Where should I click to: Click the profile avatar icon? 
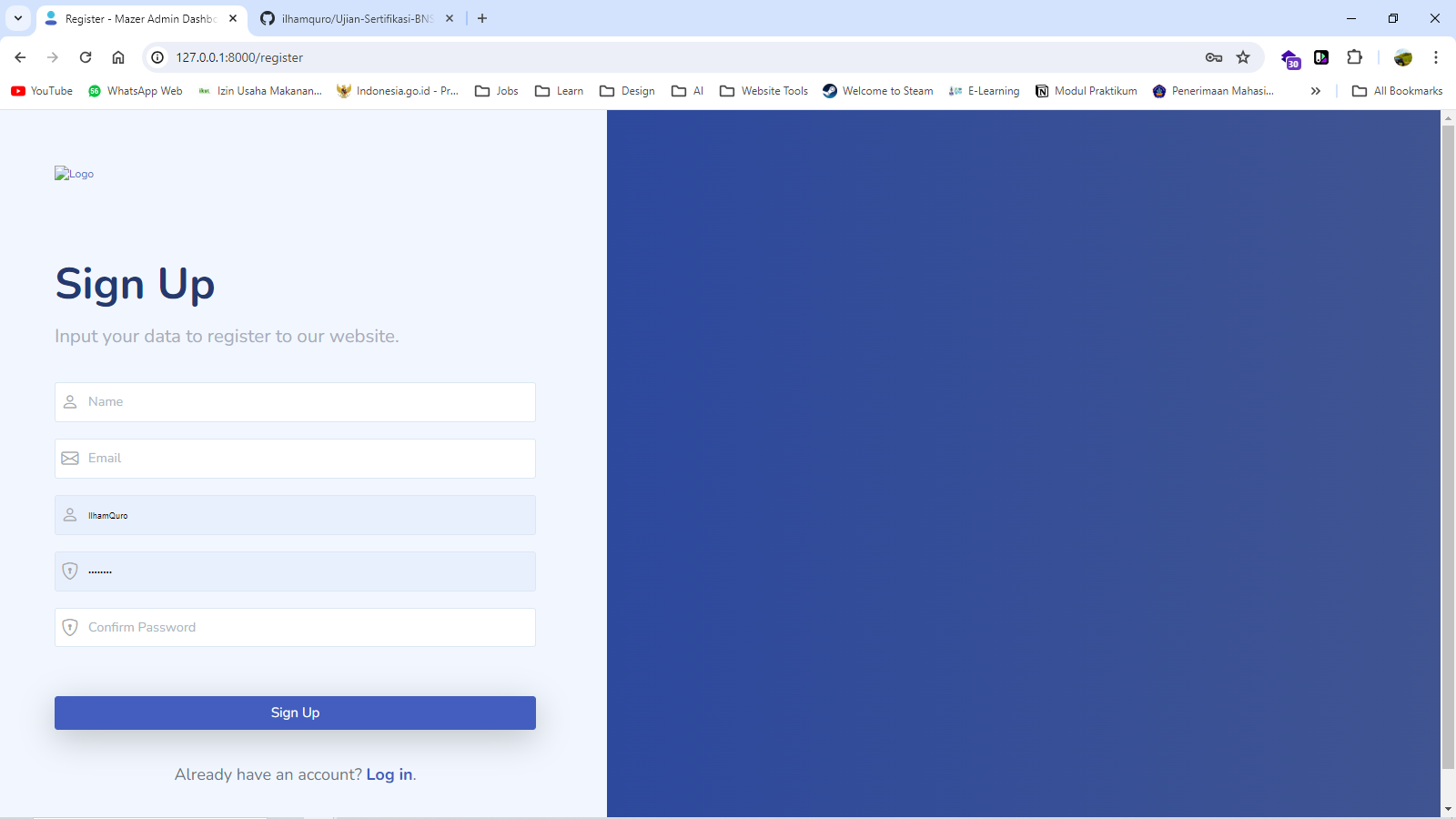pos(1403,57)
